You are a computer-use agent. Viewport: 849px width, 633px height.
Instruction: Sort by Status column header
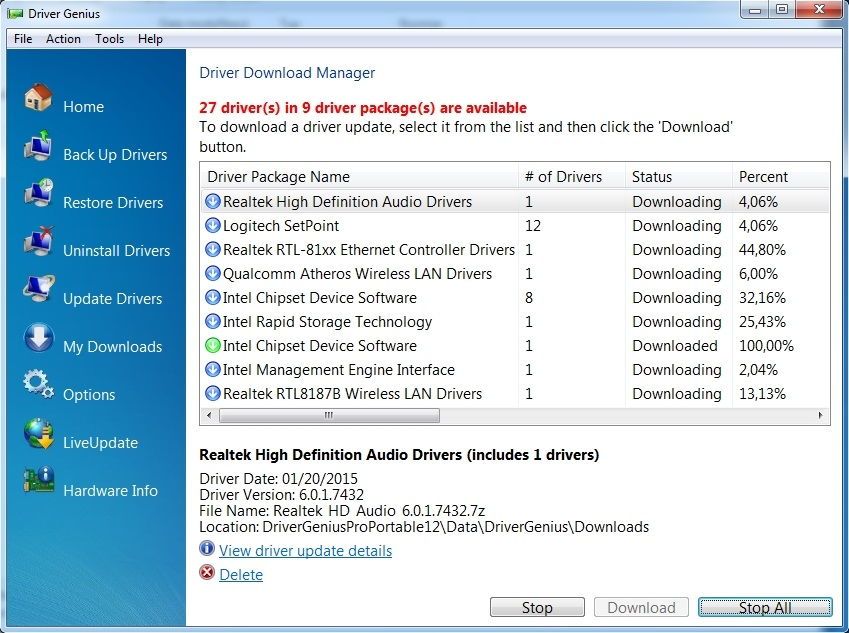tap(679, 177)
